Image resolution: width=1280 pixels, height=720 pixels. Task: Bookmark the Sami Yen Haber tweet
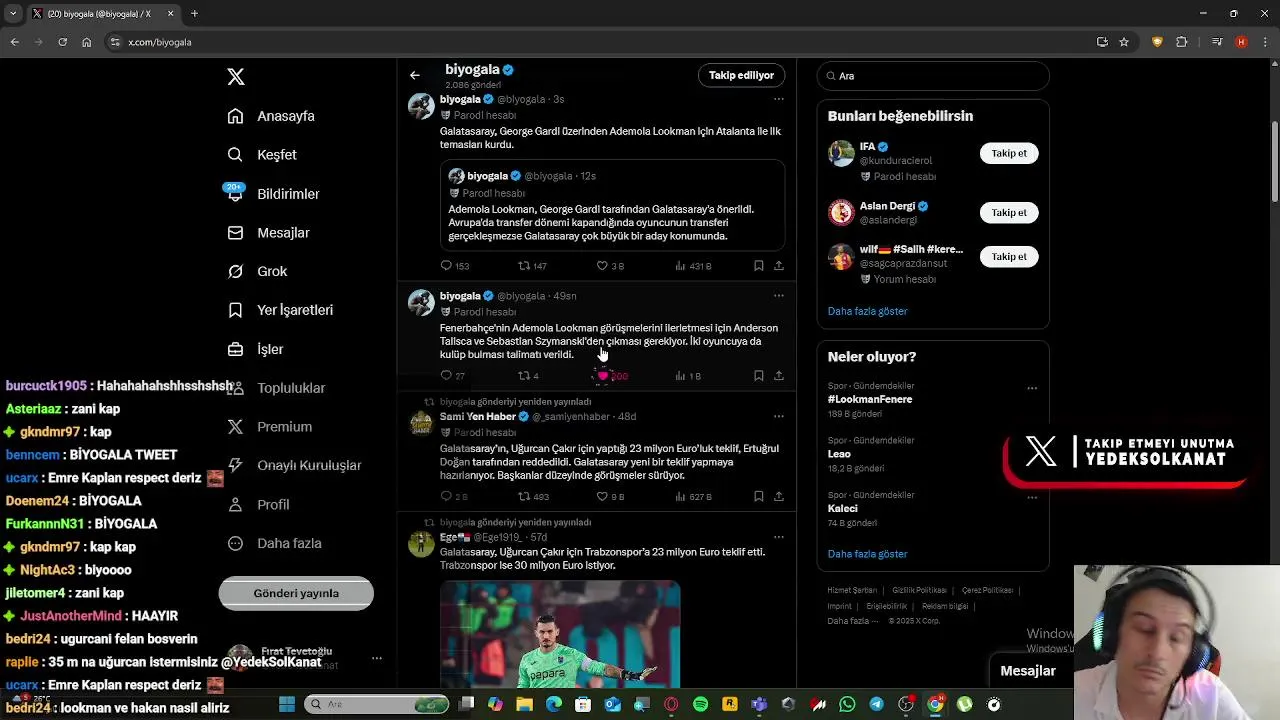pos(759,497)
